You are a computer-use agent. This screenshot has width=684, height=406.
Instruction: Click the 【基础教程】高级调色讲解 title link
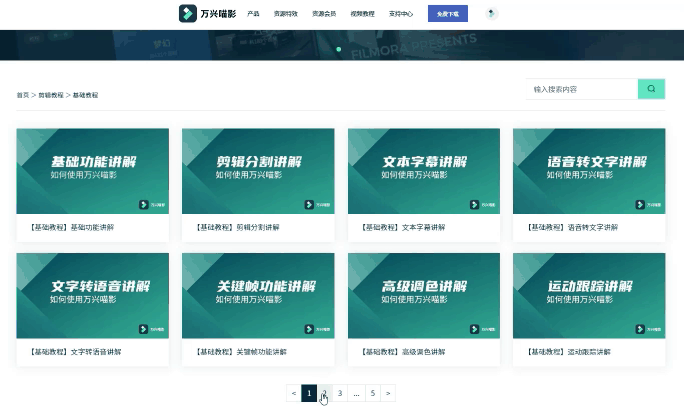click(403, 352)
